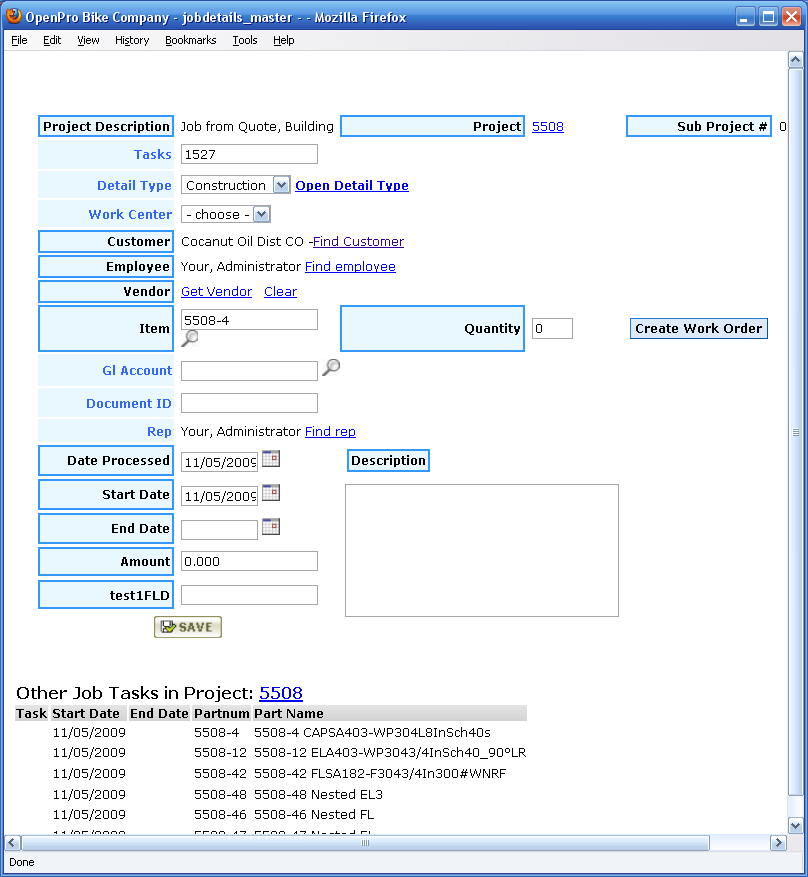Click the horizontal scrollbar right arrow
808x877 pixels.
pos(778,843)
